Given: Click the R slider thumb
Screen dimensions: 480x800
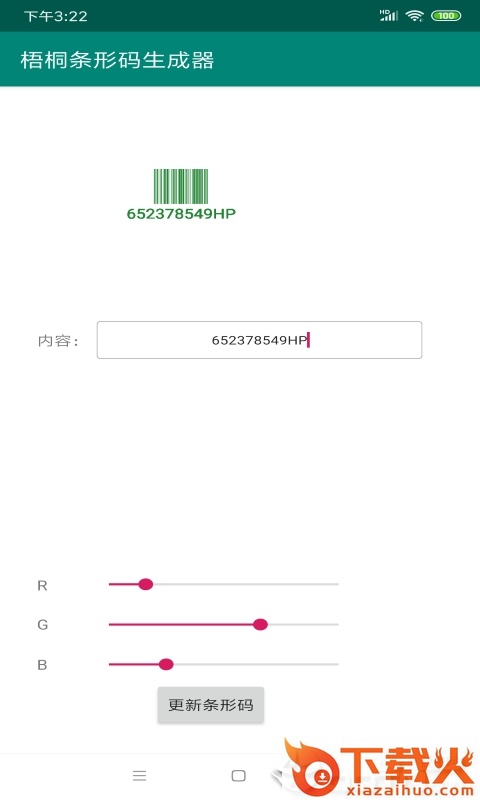Looking at the screenshot, I should click(146, 584).
